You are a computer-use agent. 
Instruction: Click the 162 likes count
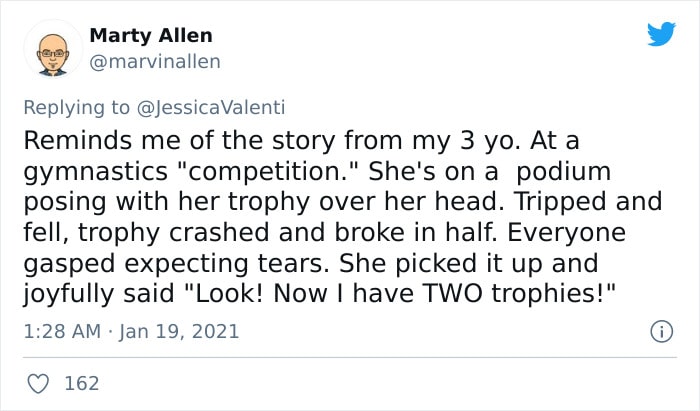[82, 383]
